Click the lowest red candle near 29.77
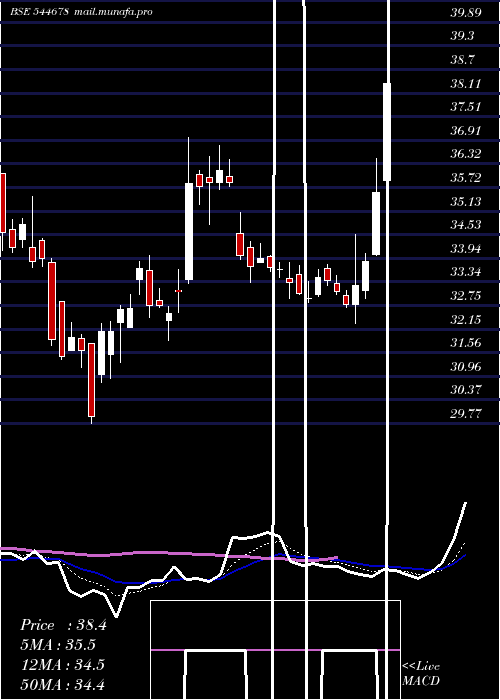500x700 pixels. pyautogui.click(x=92, y=380)
